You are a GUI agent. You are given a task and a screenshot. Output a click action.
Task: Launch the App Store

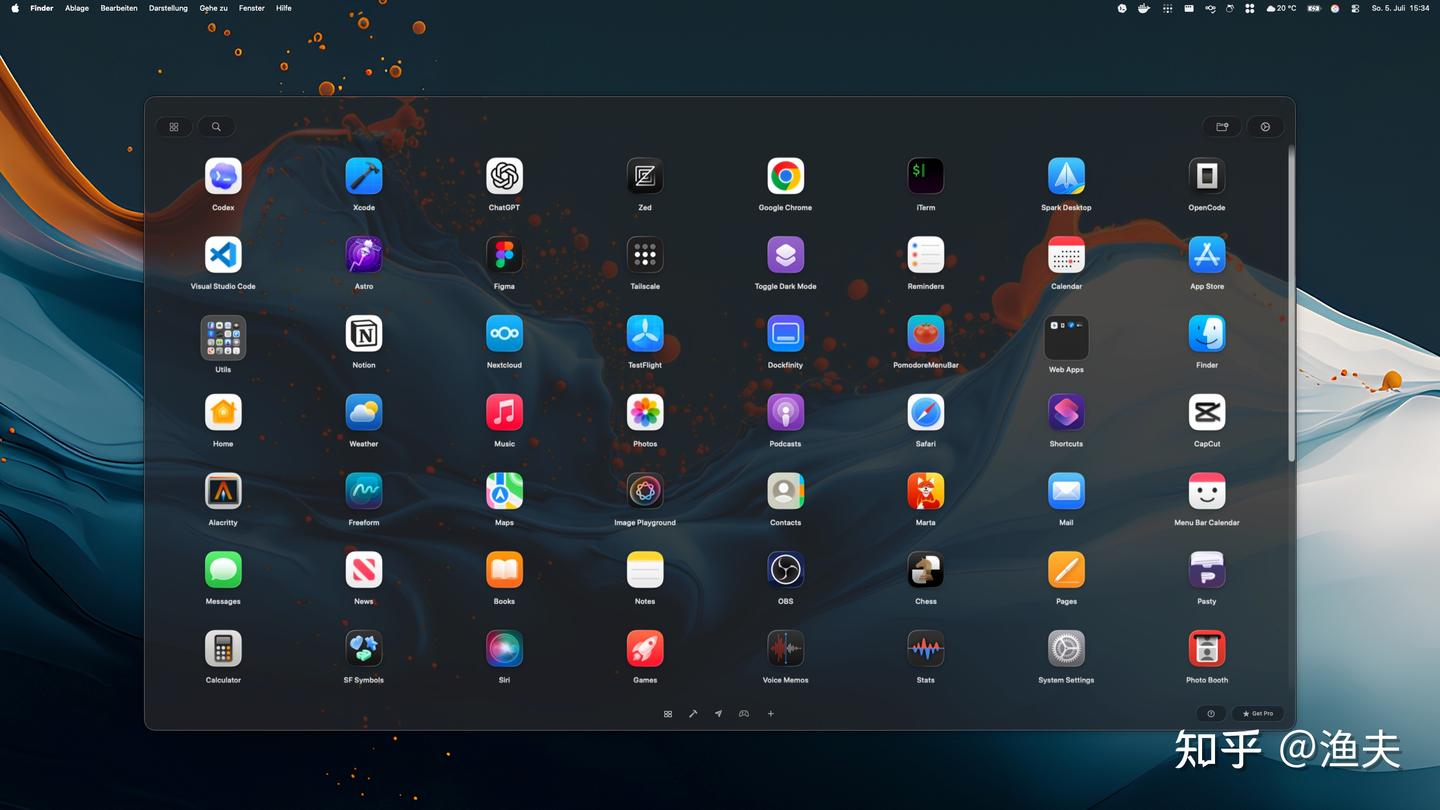click(1207, 255)
